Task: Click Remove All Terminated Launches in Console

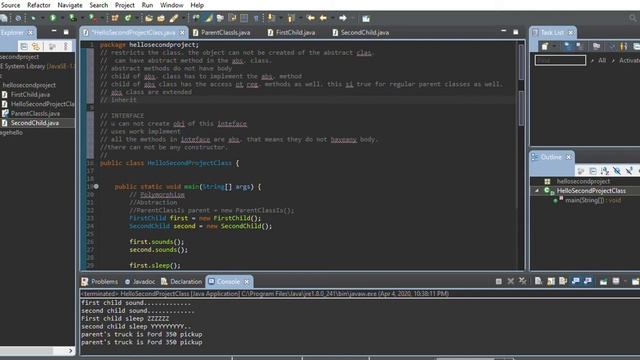Action: click(x=522, y=281)
